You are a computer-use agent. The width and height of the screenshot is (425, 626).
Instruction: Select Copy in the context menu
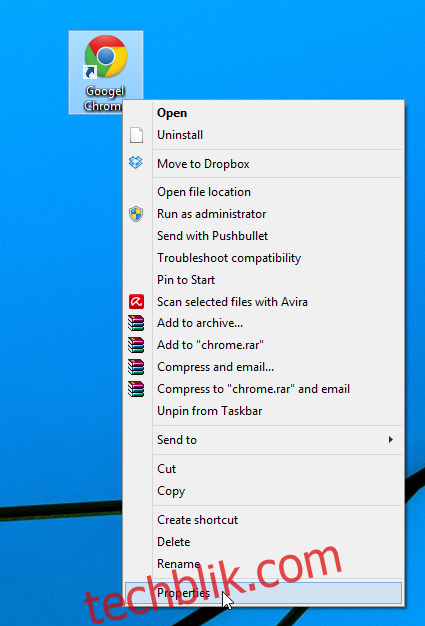tap(263, 491)
